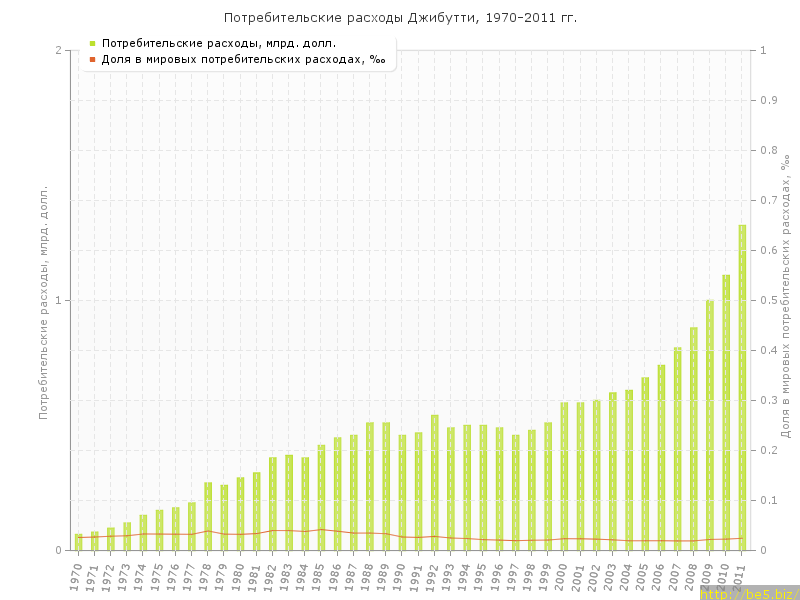Toggle the 'Потребительские расходы, млрд. долл.' legend entry
Image resolution: width=800 pixels, height=600 pixels.
(x=218, y=43)
